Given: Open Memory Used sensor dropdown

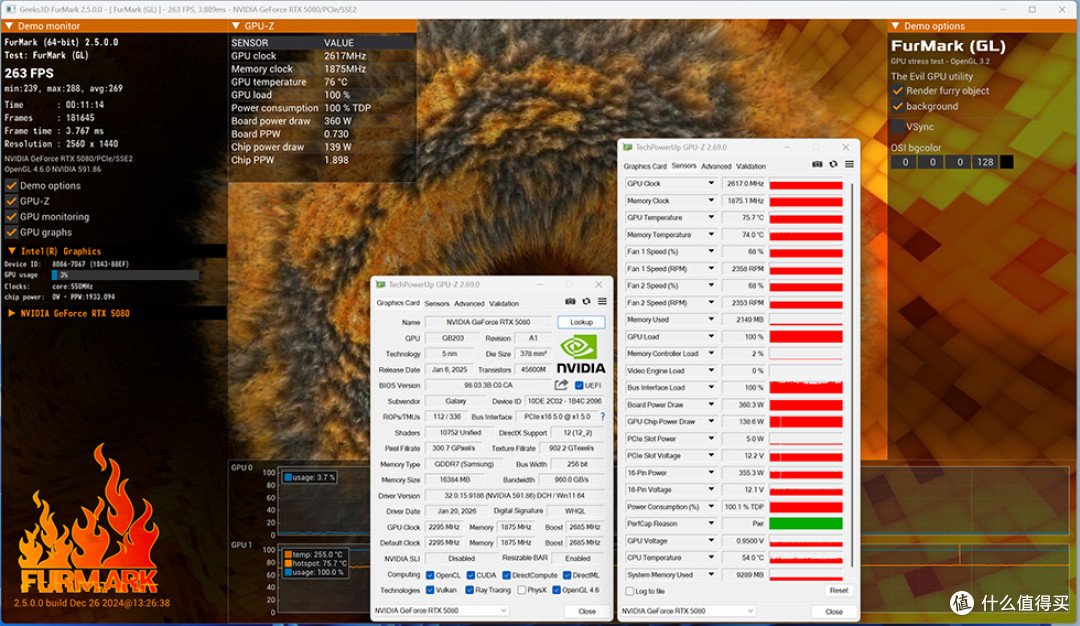Looking at the screenshot, I should pos(711,320).
